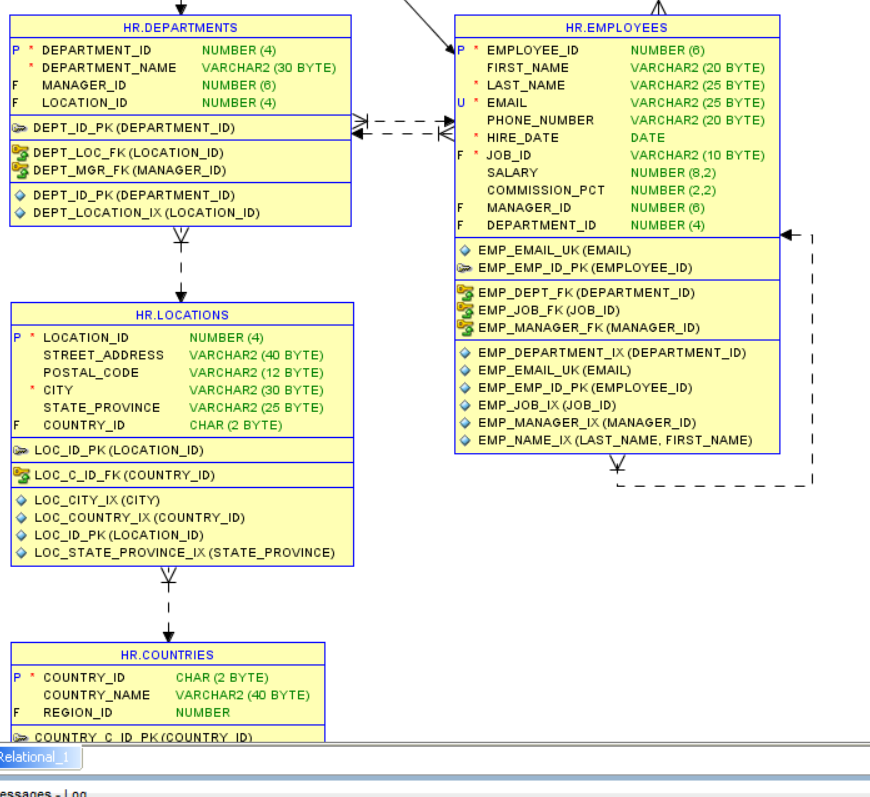Click the EMP_JOB_FK foreign key icon

[x=465, y=310]
